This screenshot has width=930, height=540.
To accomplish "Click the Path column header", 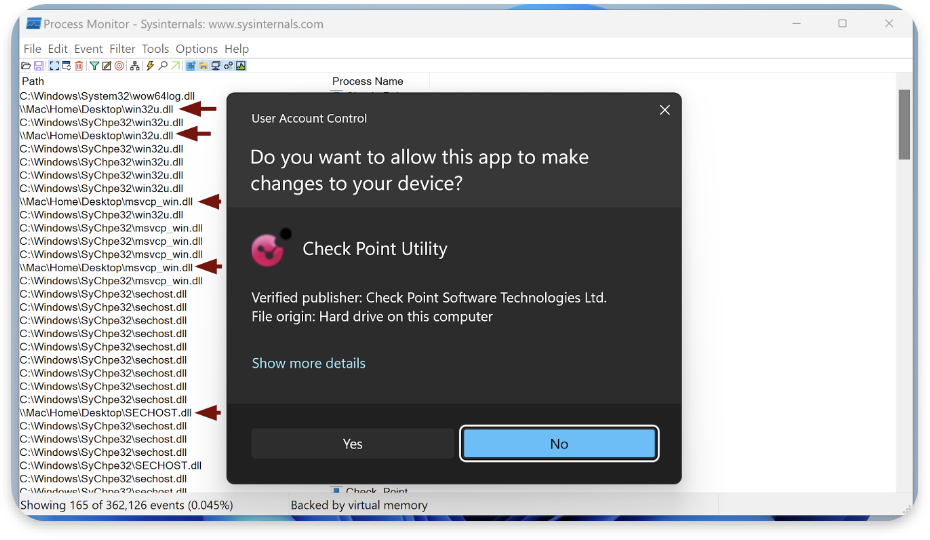I will [33, 81].
